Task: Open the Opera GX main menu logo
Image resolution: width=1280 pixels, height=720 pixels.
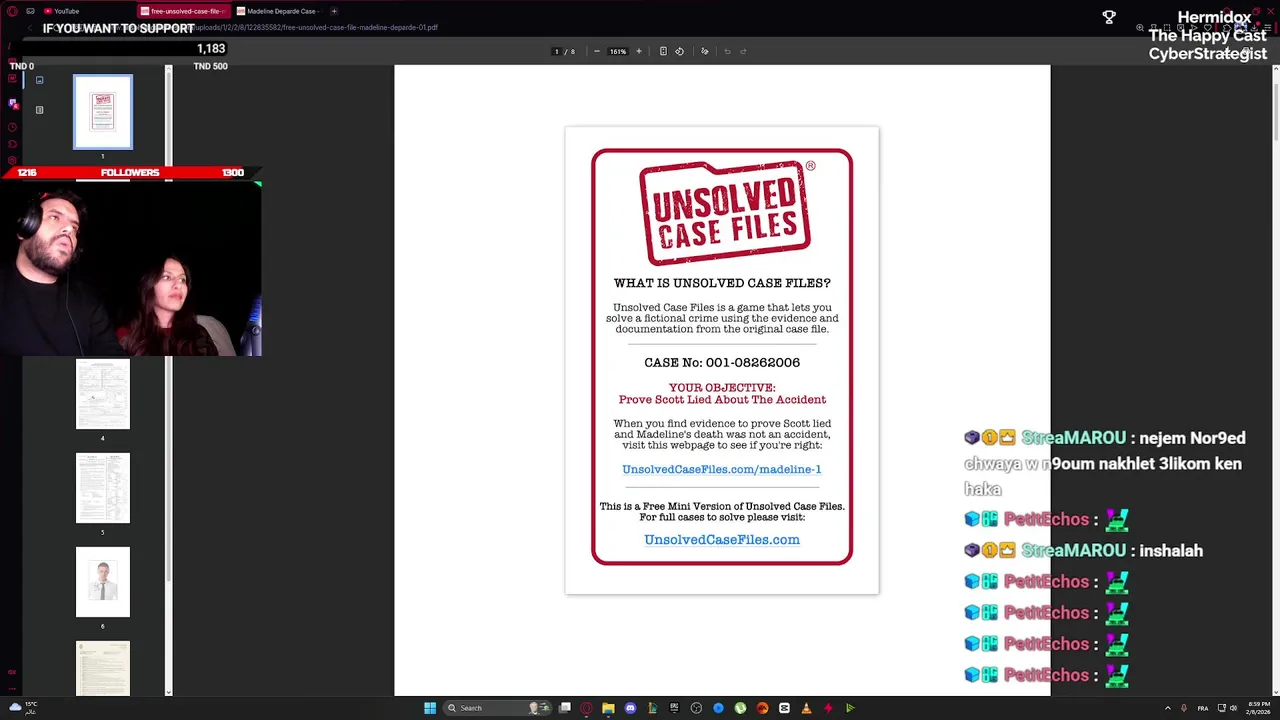Action: (12, 11)
